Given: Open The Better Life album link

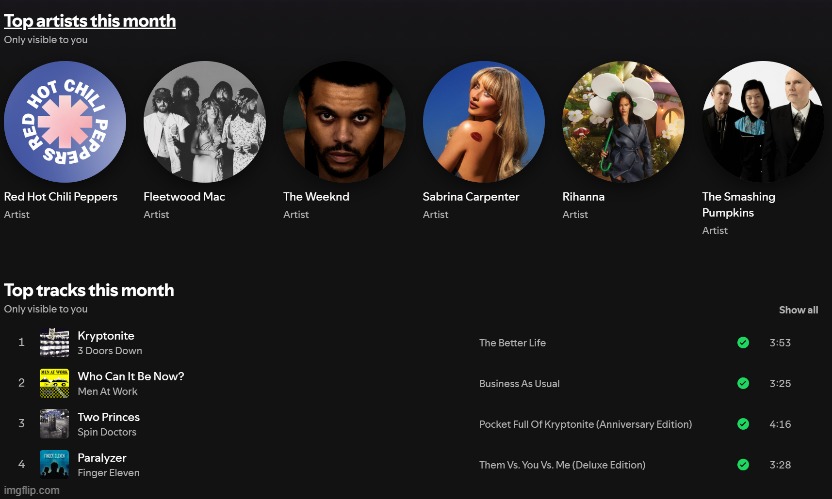Looking at the screenshot, I should (512, 343).
